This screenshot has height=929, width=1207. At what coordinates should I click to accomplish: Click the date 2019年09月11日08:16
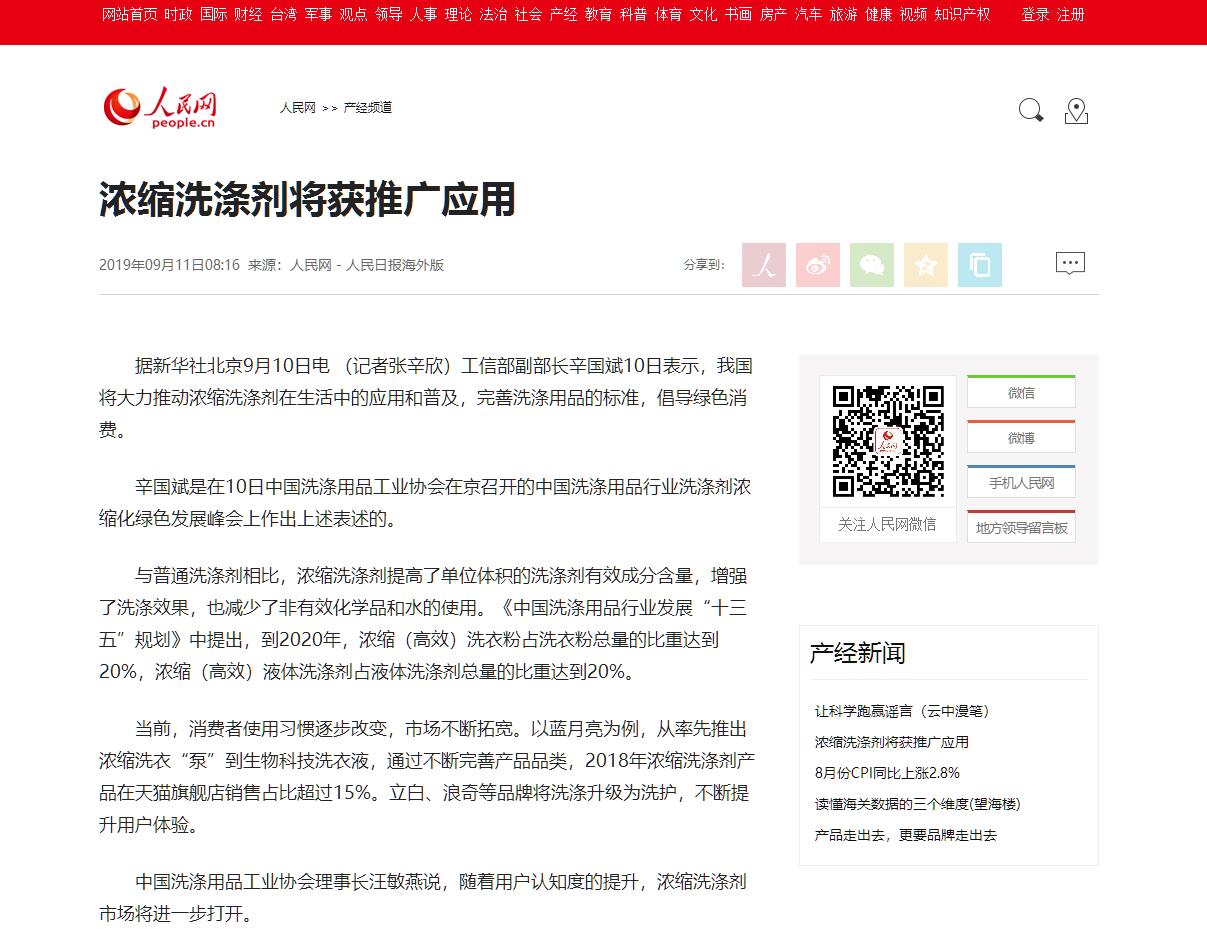point(169,265)
